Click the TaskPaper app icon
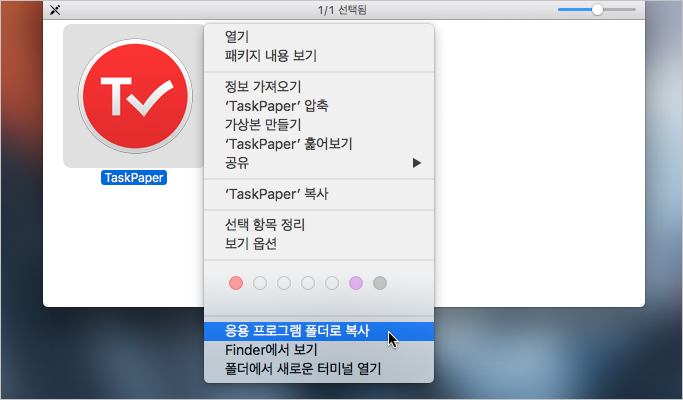Screen dimensions: 683x400 coord(135,96)
